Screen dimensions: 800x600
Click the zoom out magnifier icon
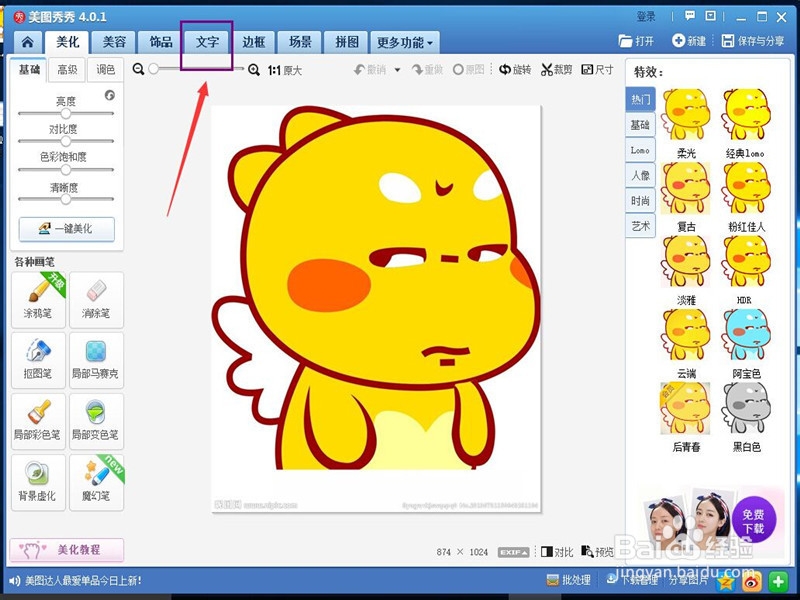click(138, 69)
